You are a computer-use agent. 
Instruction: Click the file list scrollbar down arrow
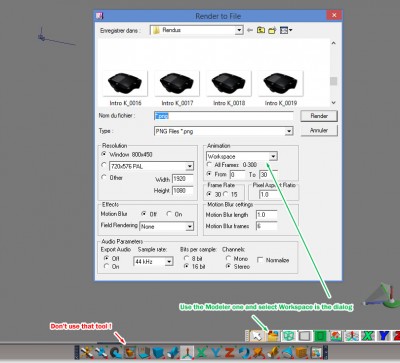point(334,103)
